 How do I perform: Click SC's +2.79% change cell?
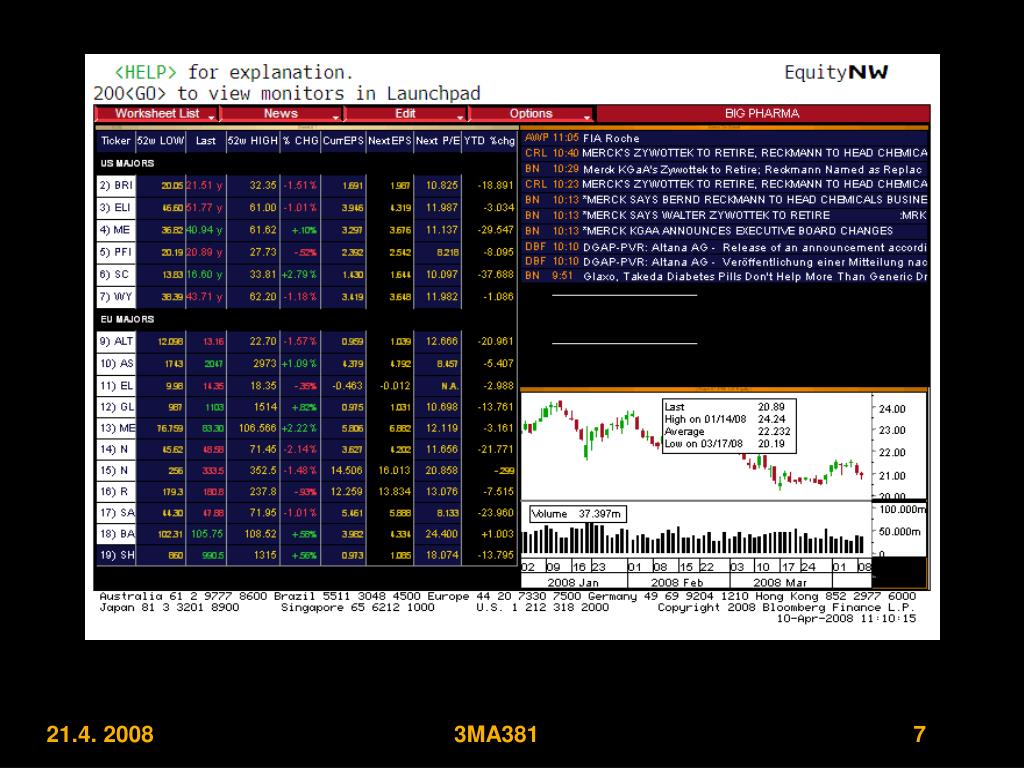coord(300,274)
